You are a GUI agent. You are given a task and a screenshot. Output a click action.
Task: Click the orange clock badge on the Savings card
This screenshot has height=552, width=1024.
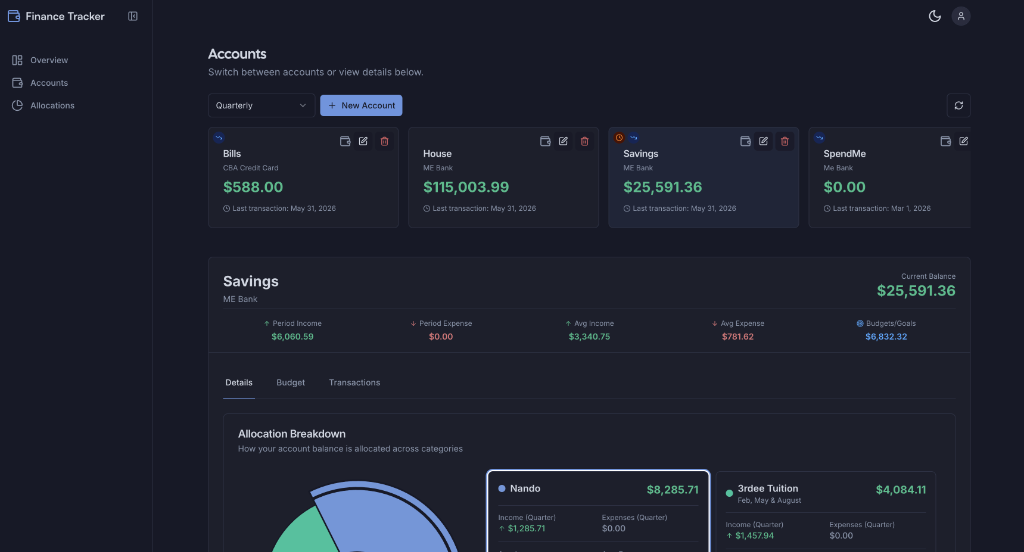click(619, 138)
